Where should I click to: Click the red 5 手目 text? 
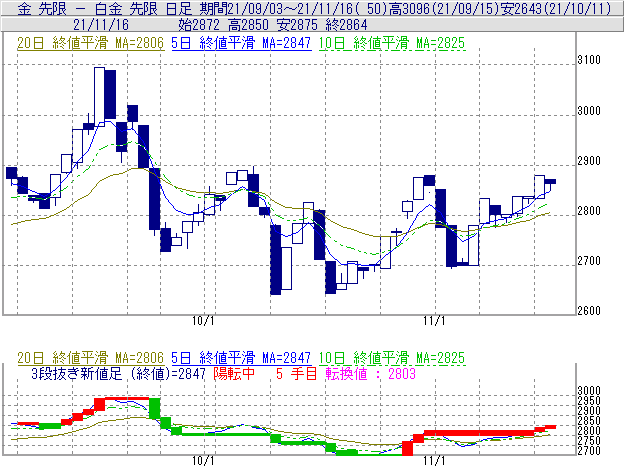point(297,374)
